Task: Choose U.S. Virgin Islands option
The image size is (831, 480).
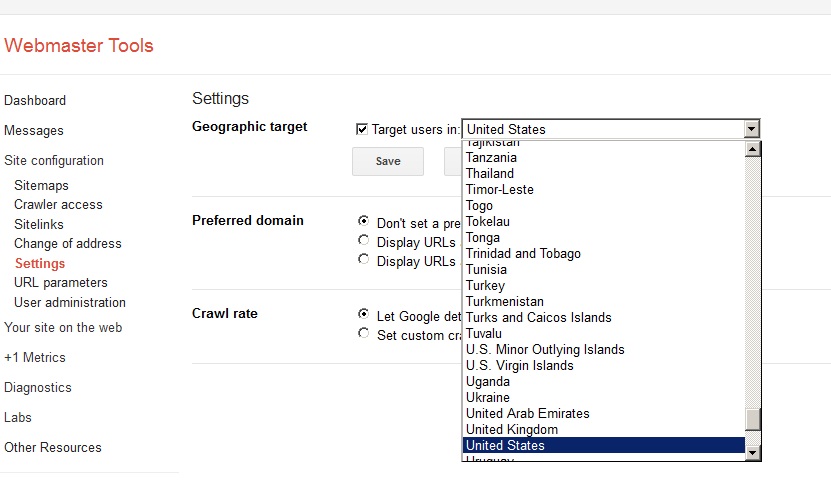Action: click(604, 366)
